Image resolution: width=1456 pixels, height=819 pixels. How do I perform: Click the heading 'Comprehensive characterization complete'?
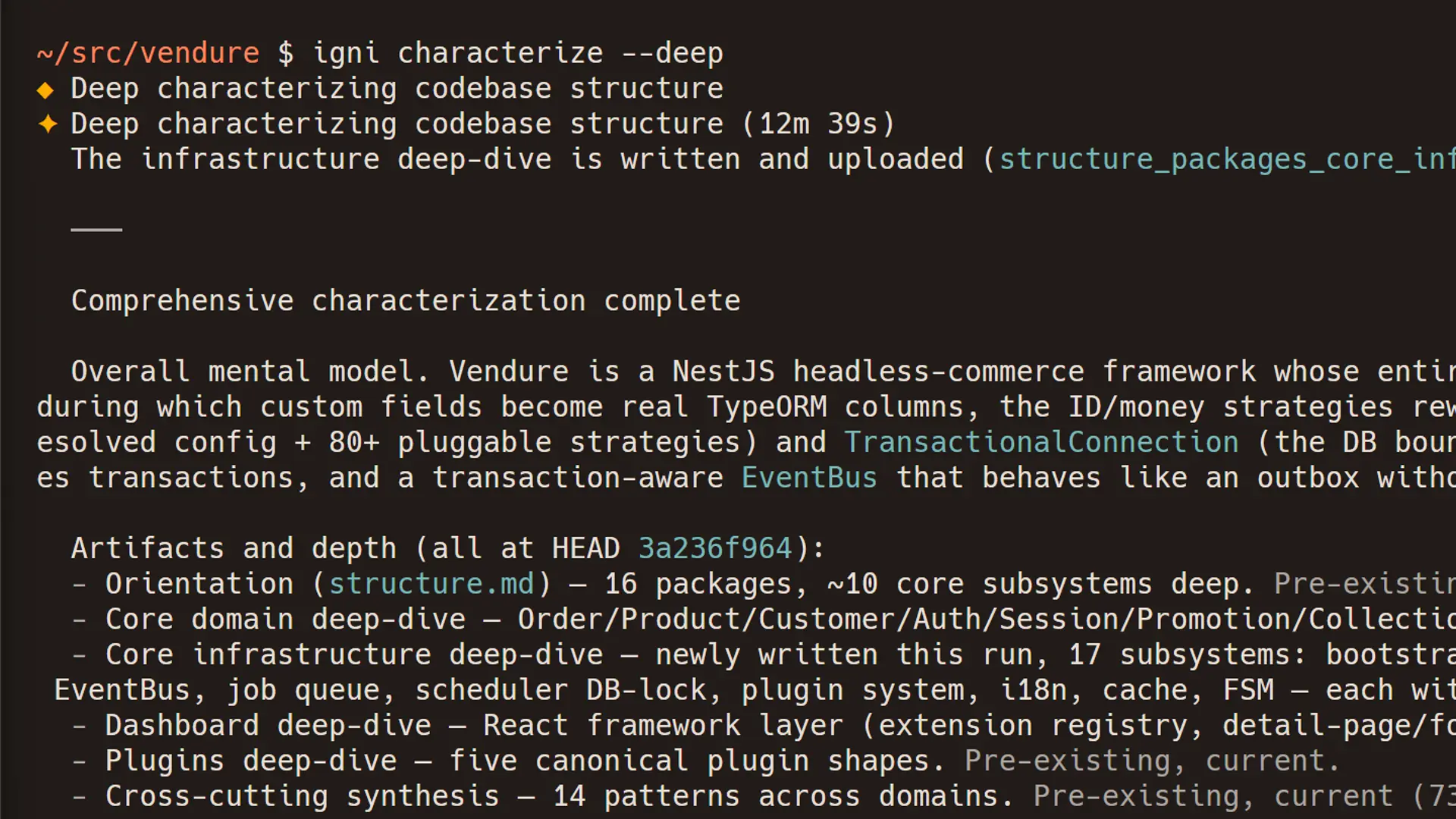[406, 301]
